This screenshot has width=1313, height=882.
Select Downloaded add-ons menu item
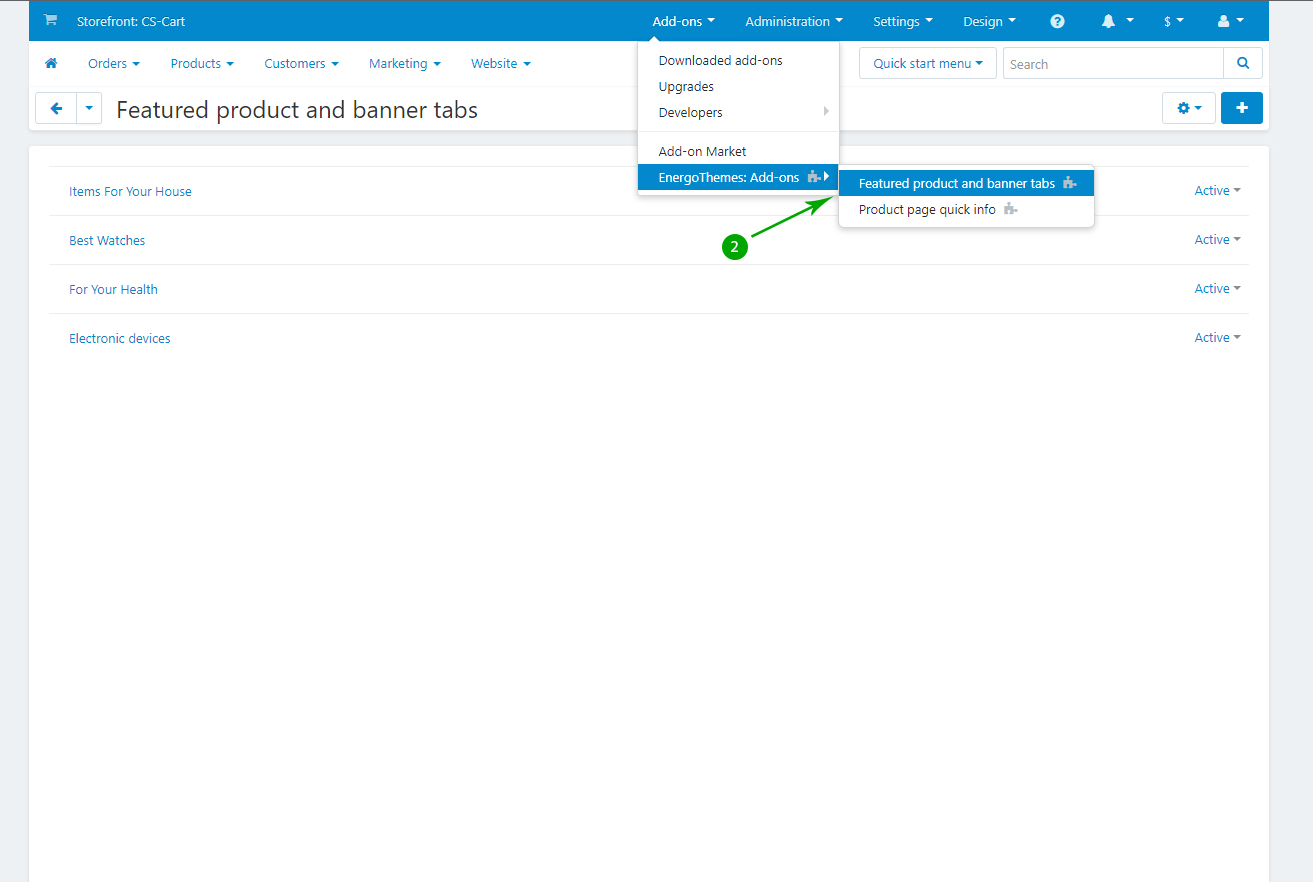(x=720, y=61)
